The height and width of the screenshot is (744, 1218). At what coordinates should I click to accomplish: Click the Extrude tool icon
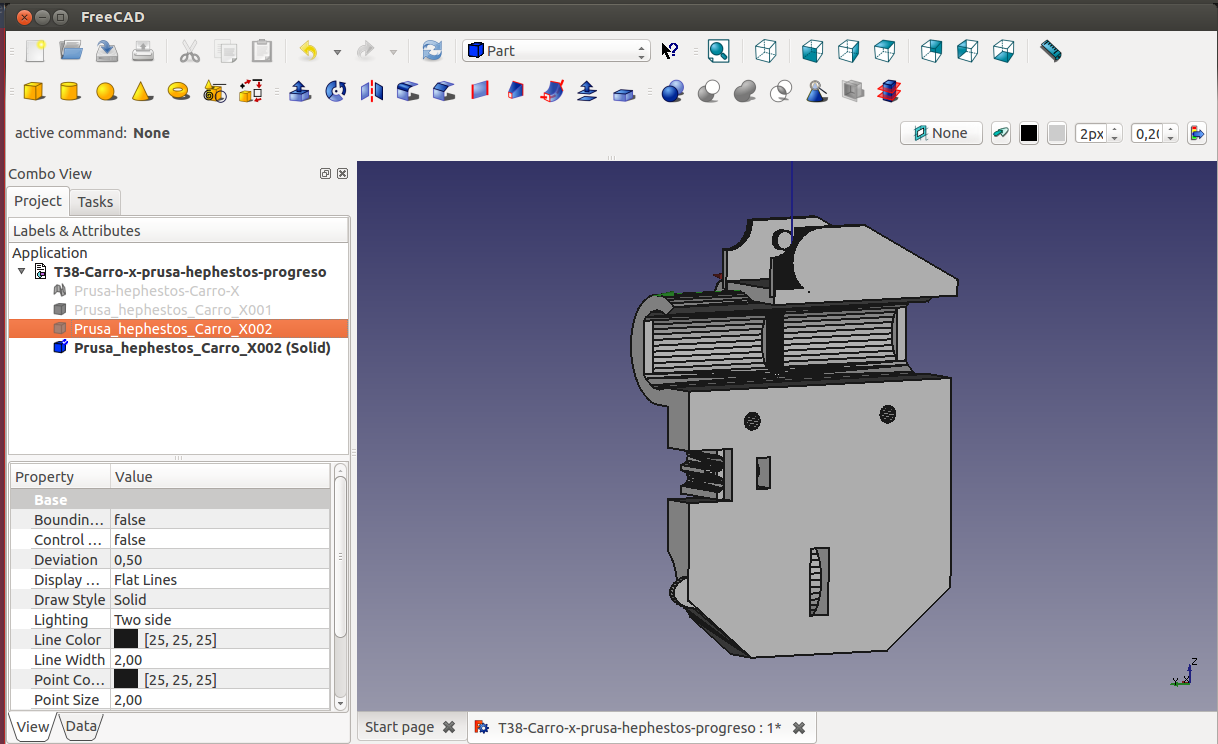299,92
